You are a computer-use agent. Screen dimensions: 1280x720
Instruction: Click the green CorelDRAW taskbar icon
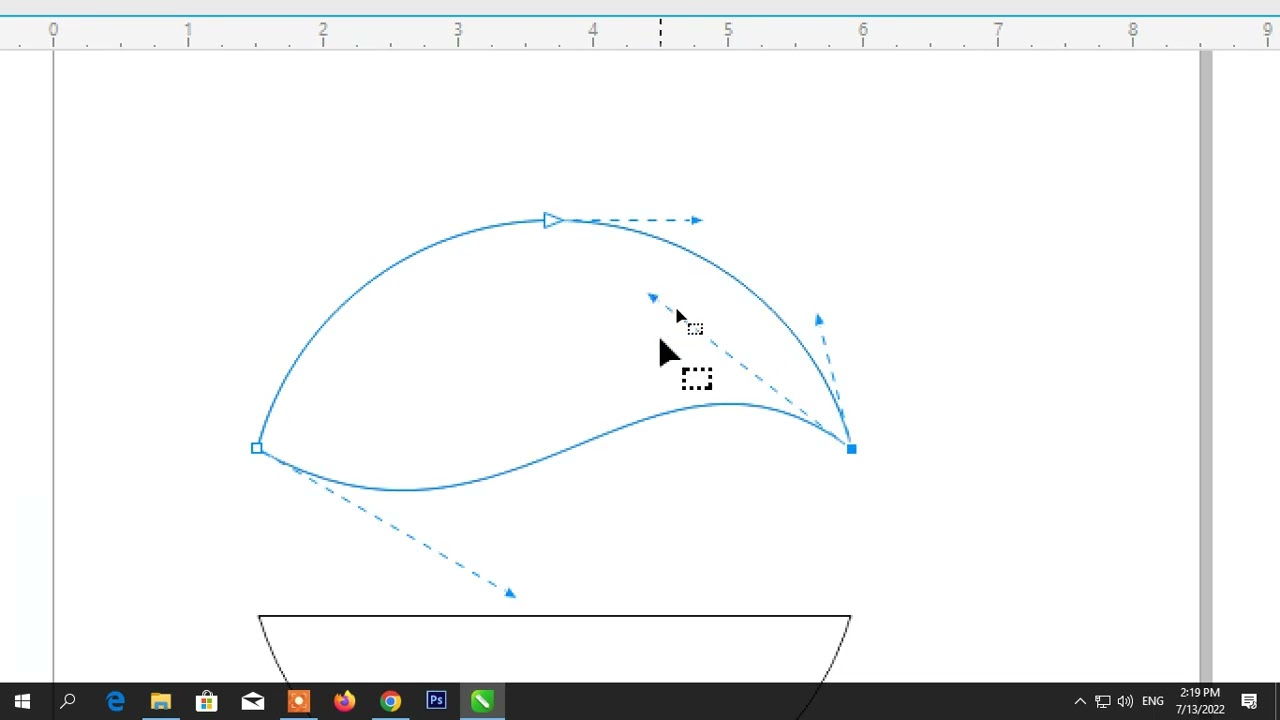coord(482,701)
